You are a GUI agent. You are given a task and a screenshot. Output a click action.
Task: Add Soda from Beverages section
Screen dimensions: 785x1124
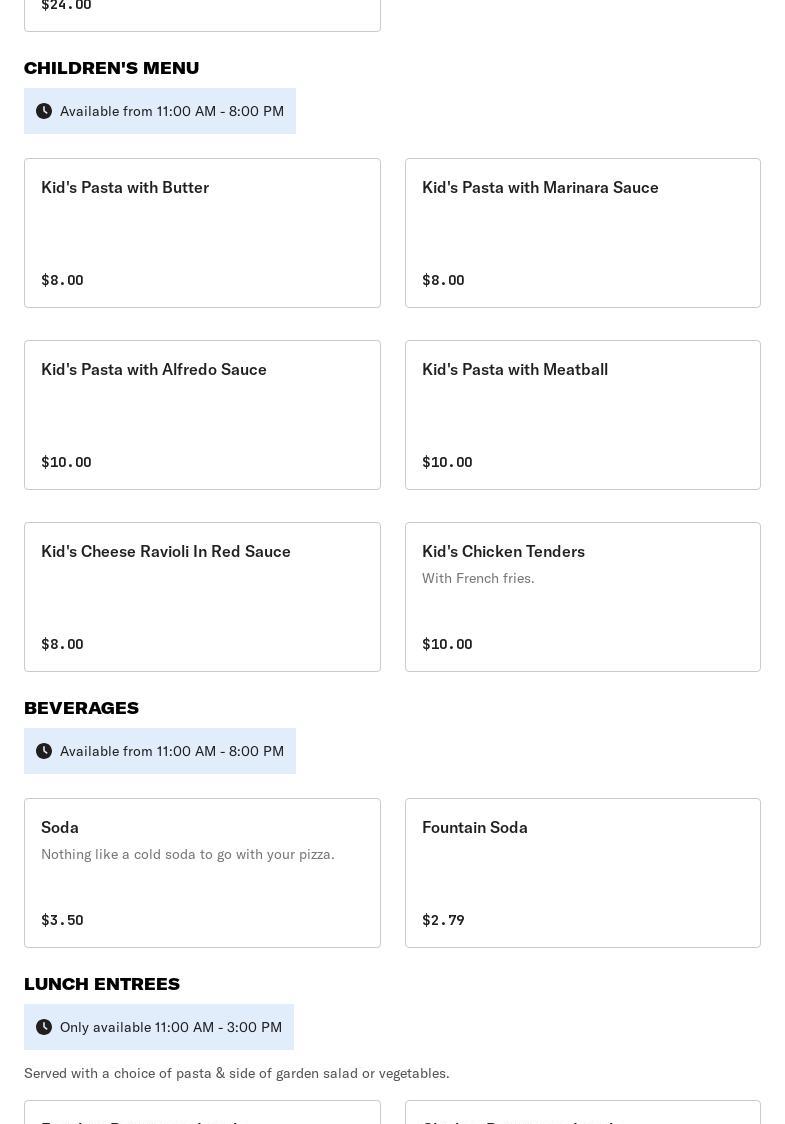[x=202, y=873]
